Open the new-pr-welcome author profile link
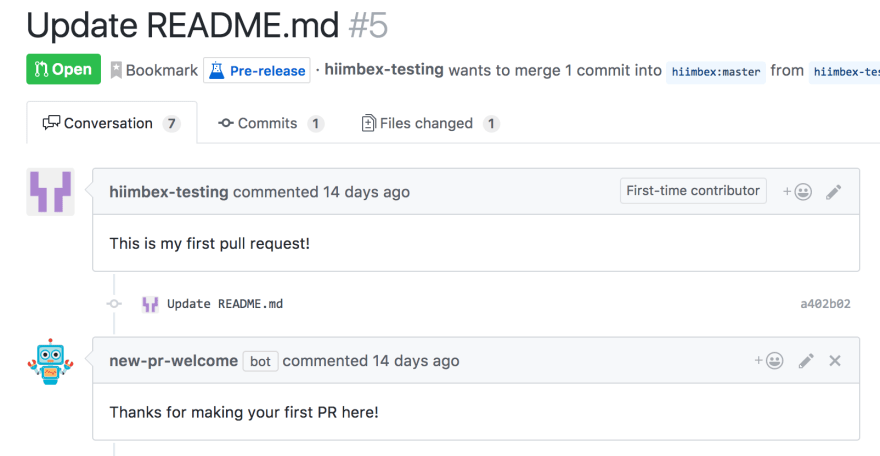880x456 pixels. (173, 361)
